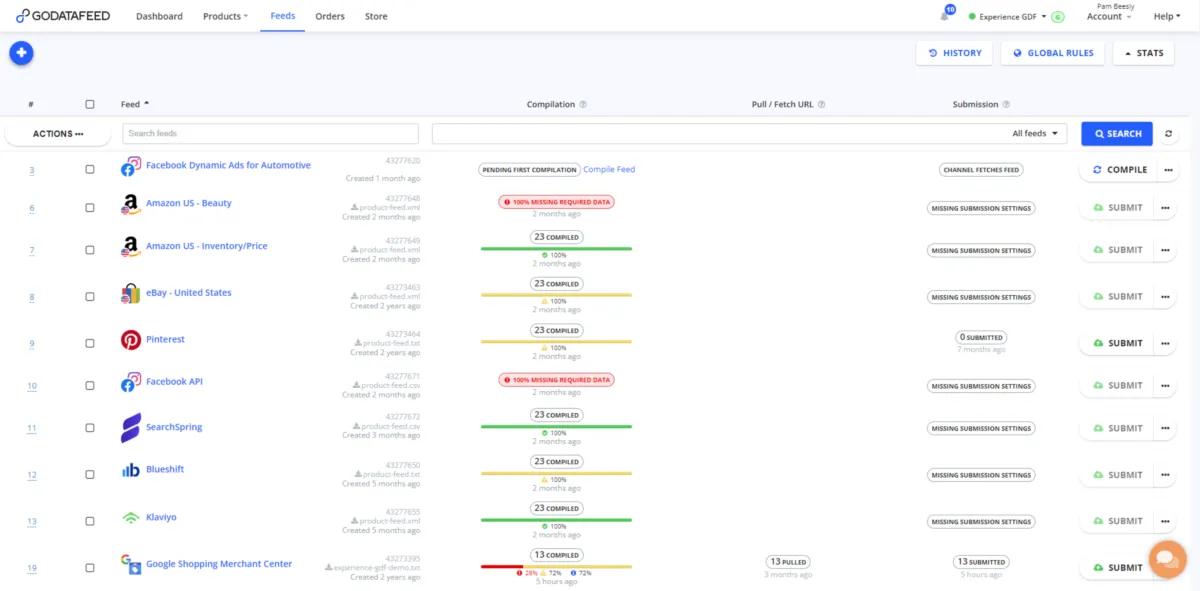Click Submit for the Pinterest feed
Screen dimensions: 1200x591
point(1118,343)
